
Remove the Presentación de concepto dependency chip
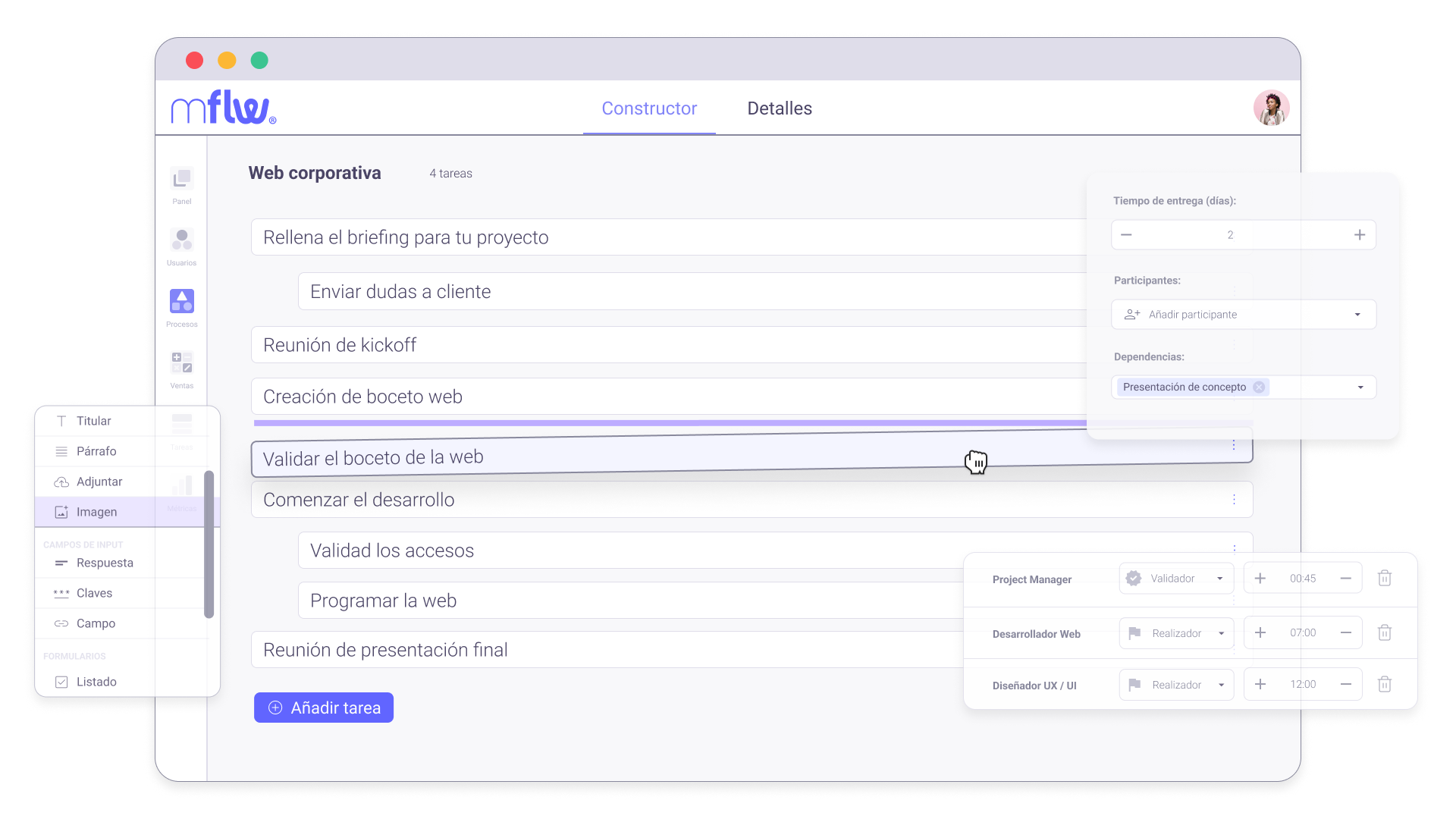[1260, 387]
